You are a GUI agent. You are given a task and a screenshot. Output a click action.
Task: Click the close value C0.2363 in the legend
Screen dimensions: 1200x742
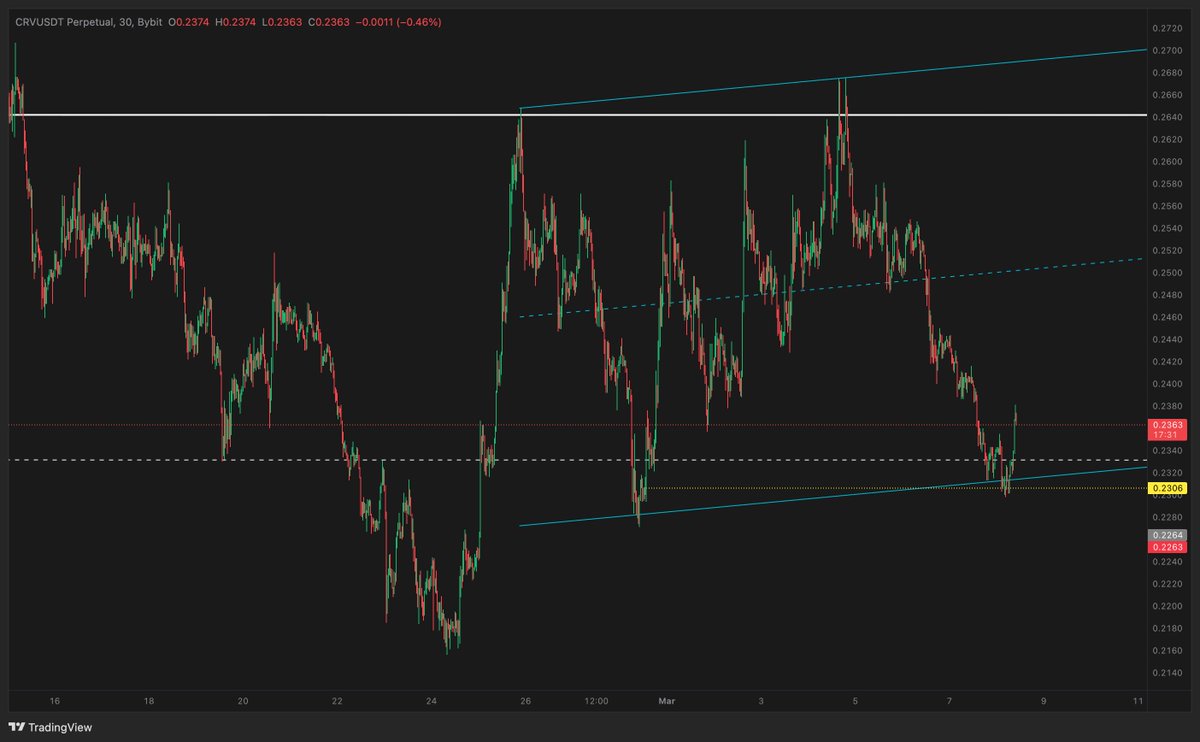click(x=327, y=21)
